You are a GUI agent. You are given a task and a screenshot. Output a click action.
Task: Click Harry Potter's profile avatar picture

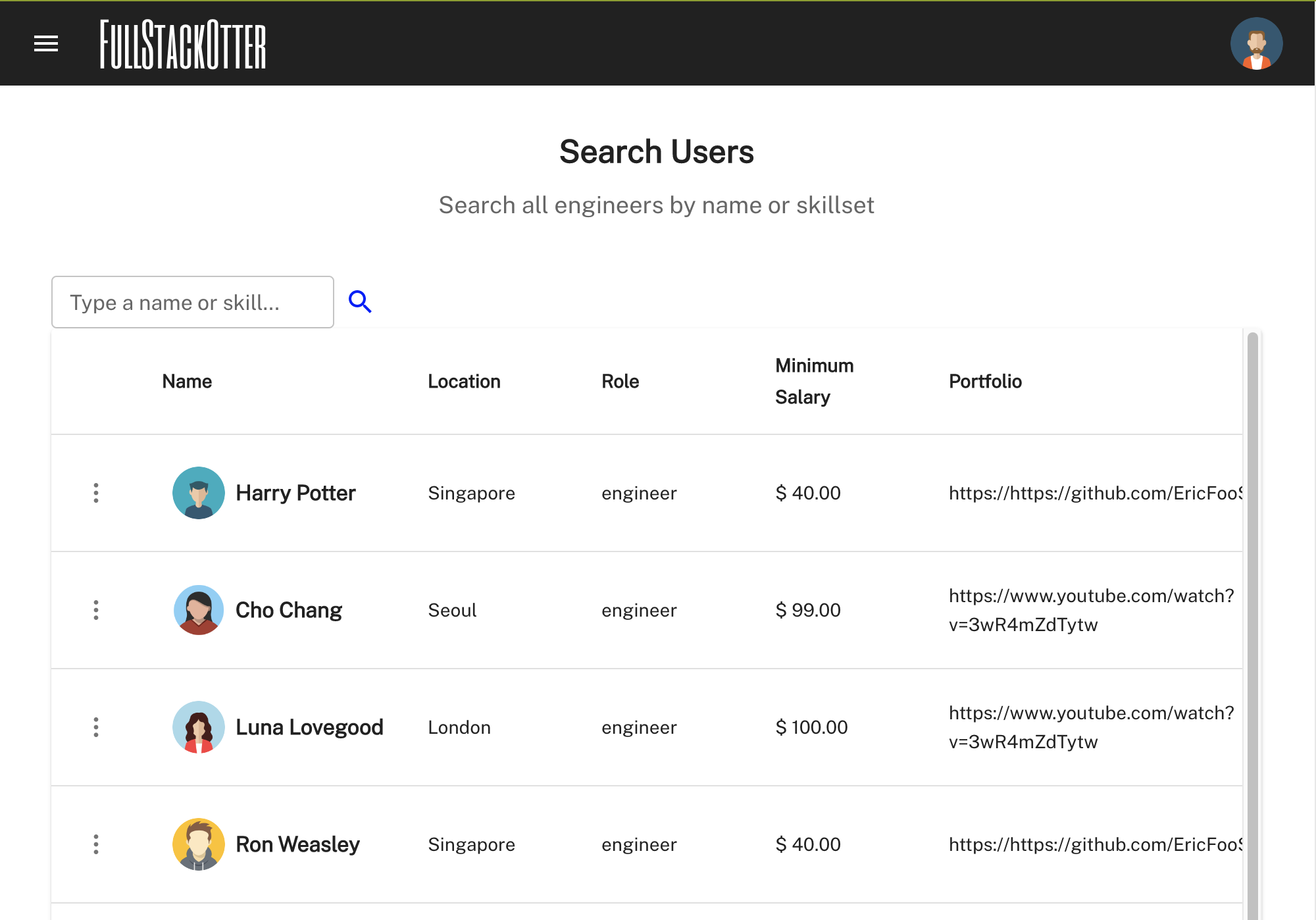[198, 492]
